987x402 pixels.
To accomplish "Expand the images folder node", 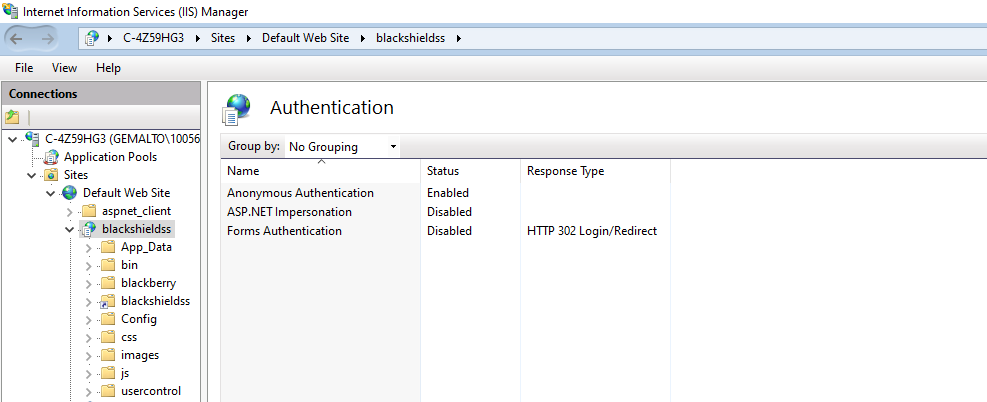I will point(89,355).
